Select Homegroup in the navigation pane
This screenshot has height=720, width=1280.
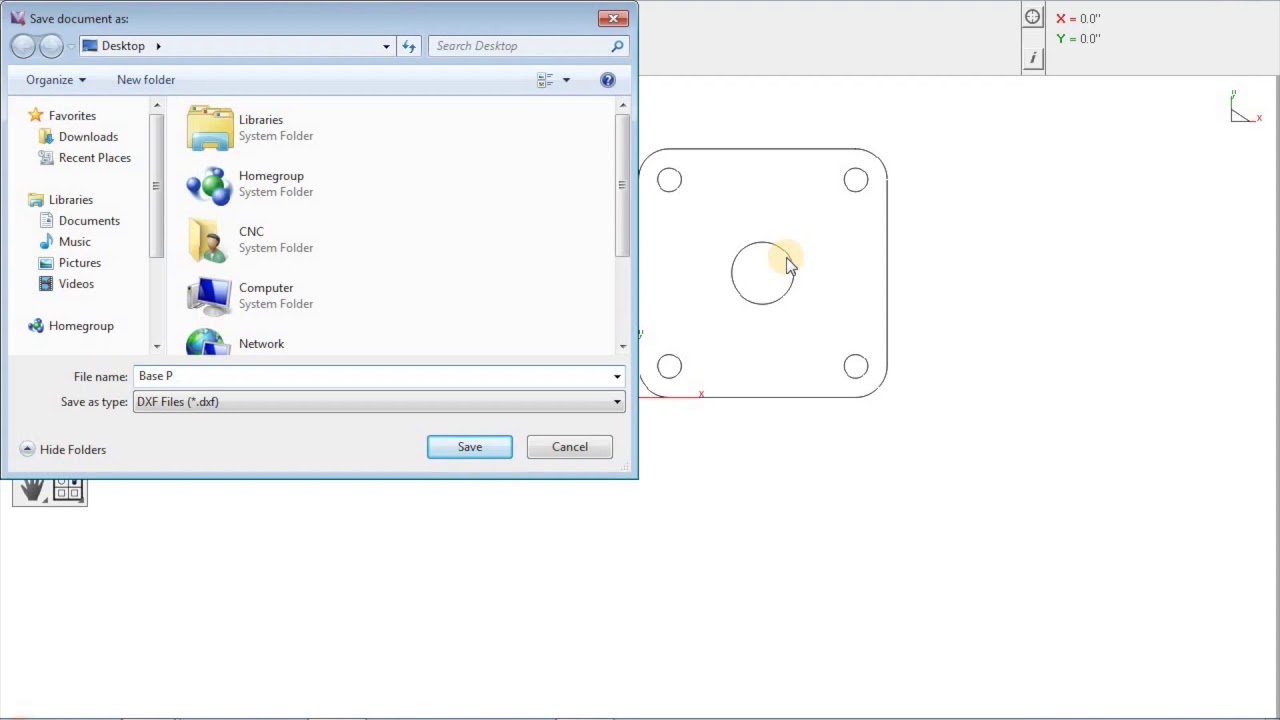pos(81,326)
